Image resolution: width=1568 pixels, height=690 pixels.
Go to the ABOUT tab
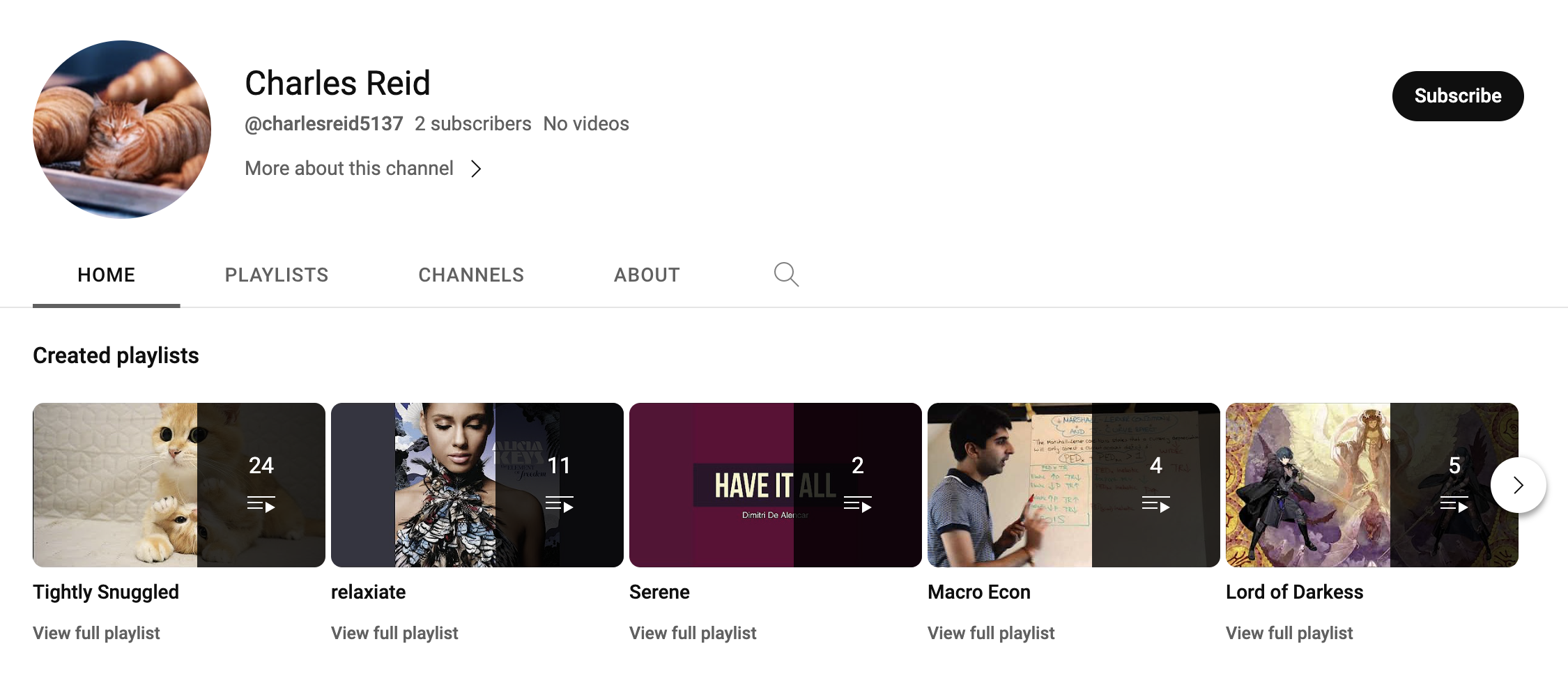(x=647, y=275)
